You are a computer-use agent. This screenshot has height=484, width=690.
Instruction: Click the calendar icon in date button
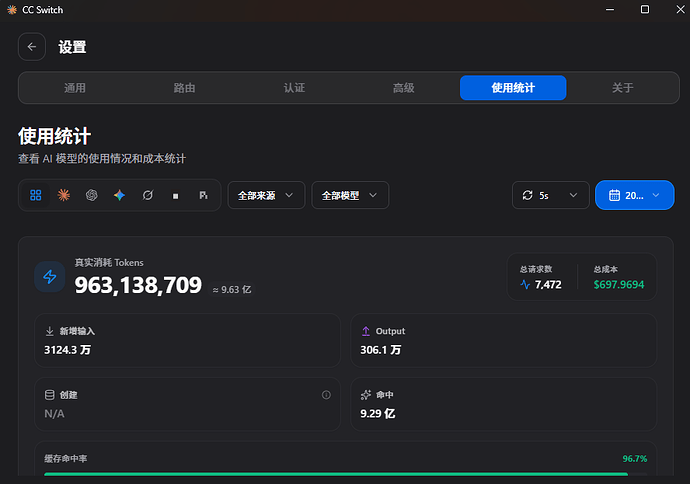point(614,195)
